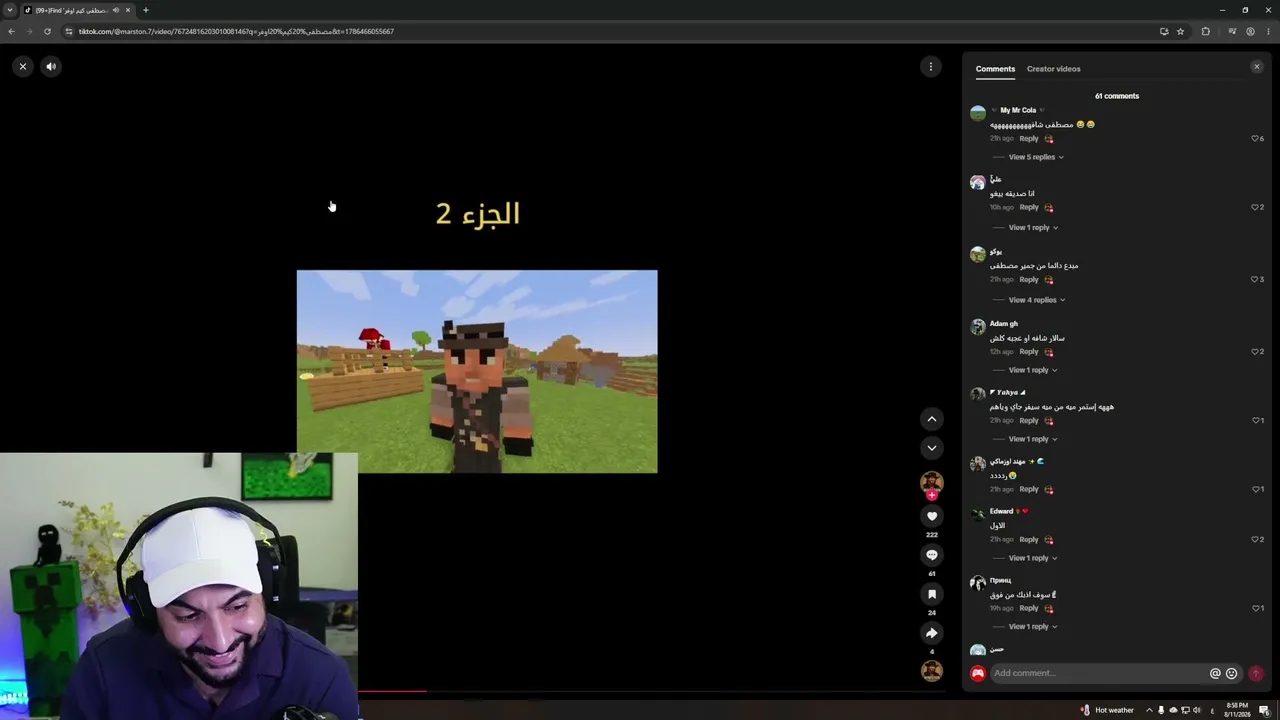
Task: Open the browser Extensions puzzle icon
Action: pos(1205,31)
